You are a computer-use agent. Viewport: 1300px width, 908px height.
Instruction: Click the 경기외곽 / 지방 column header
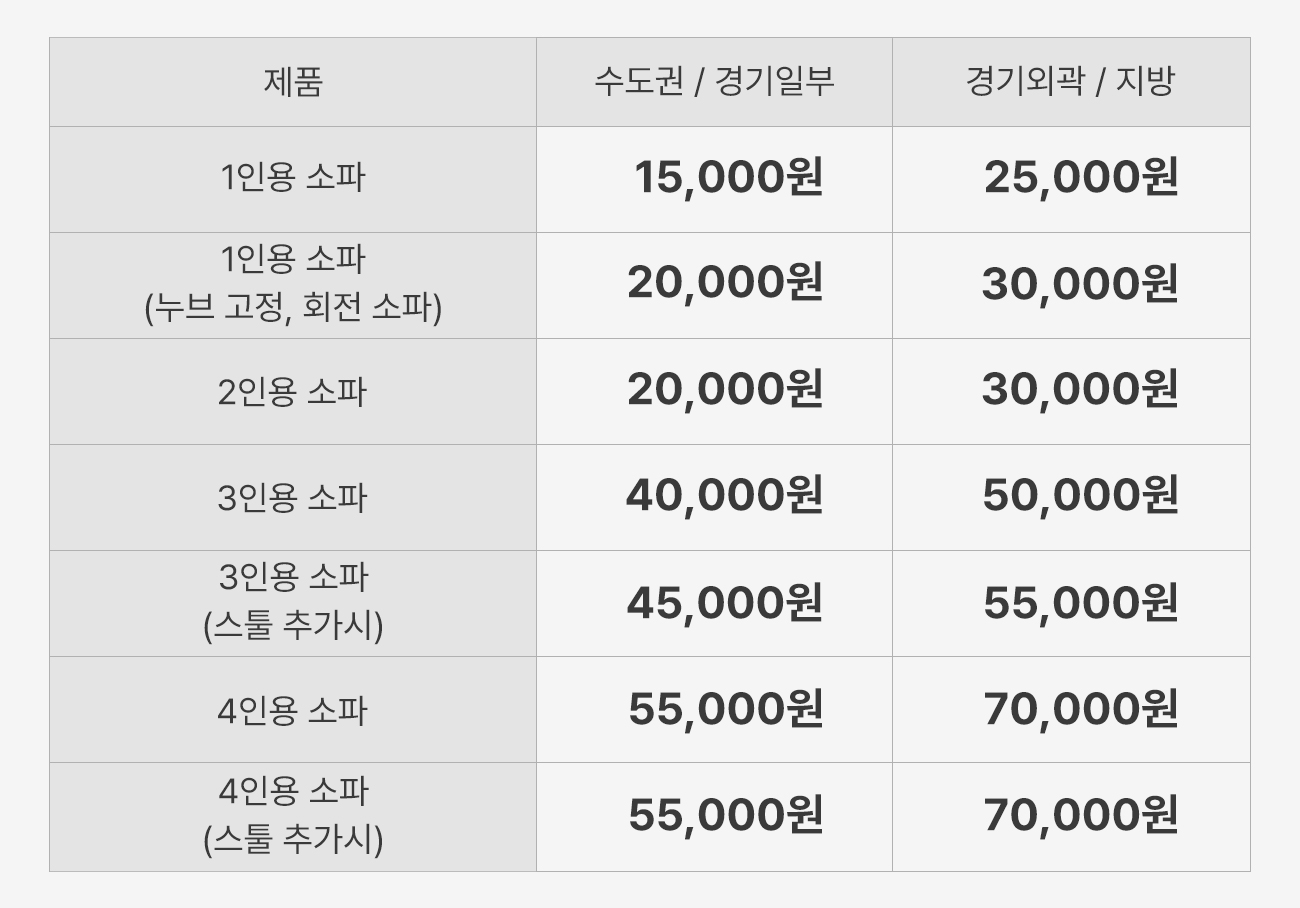coord(1070,82)
